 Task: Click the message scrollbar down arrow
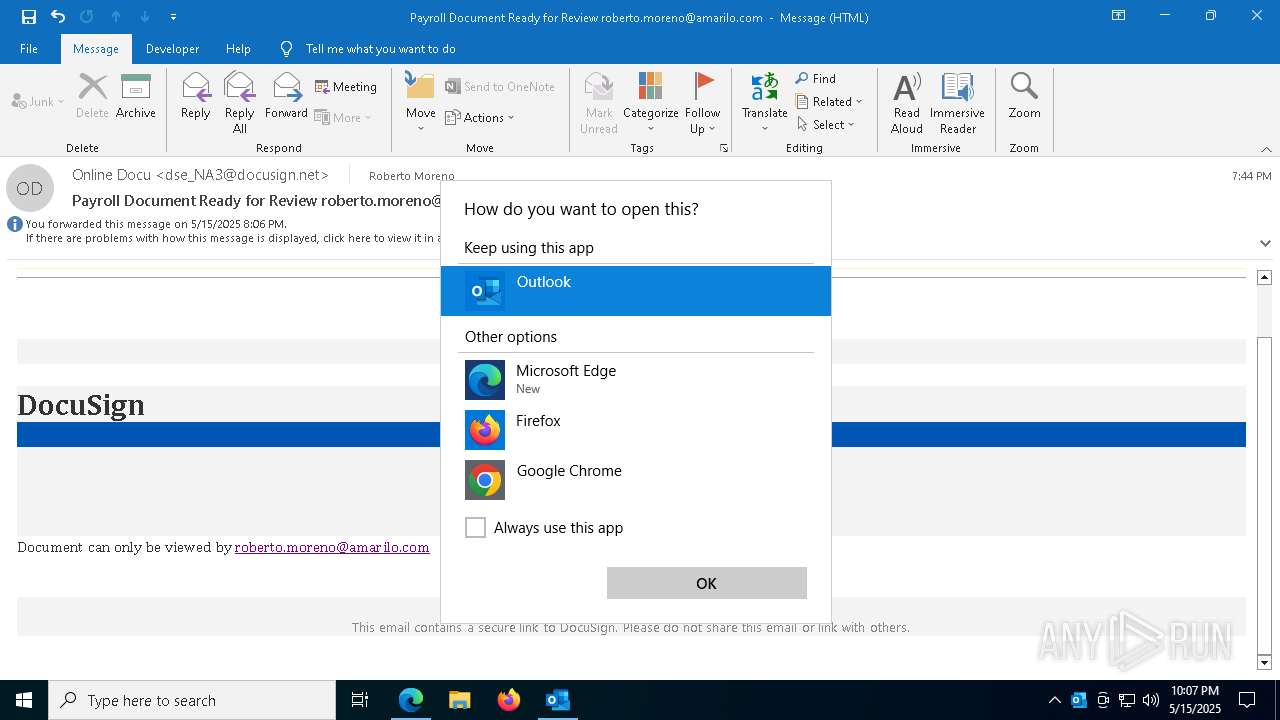pyautogui.click(x=1264, y=662)
